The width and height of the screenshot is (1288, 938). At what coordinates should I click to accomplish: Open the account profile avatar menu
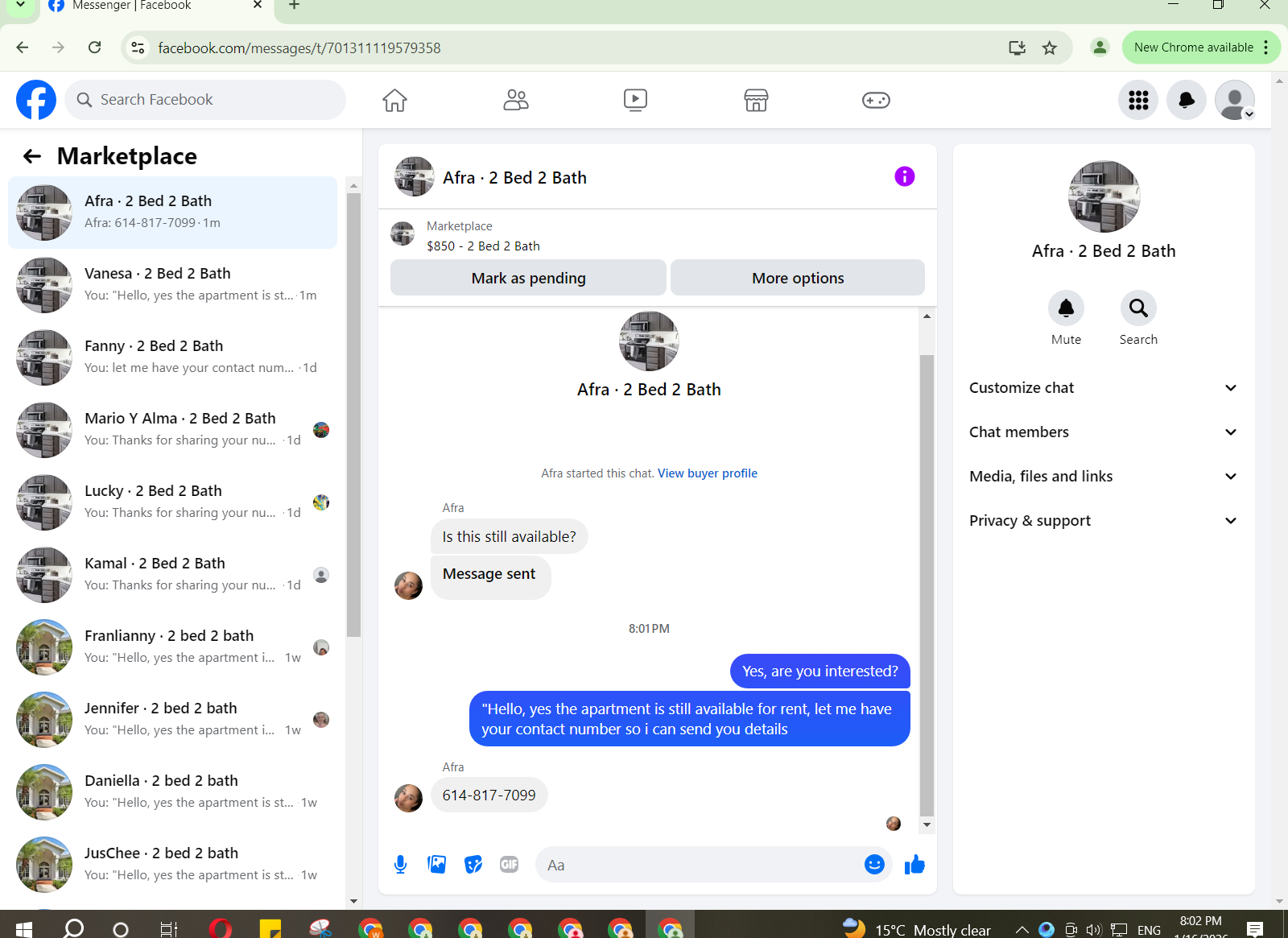coord(1235,100)
